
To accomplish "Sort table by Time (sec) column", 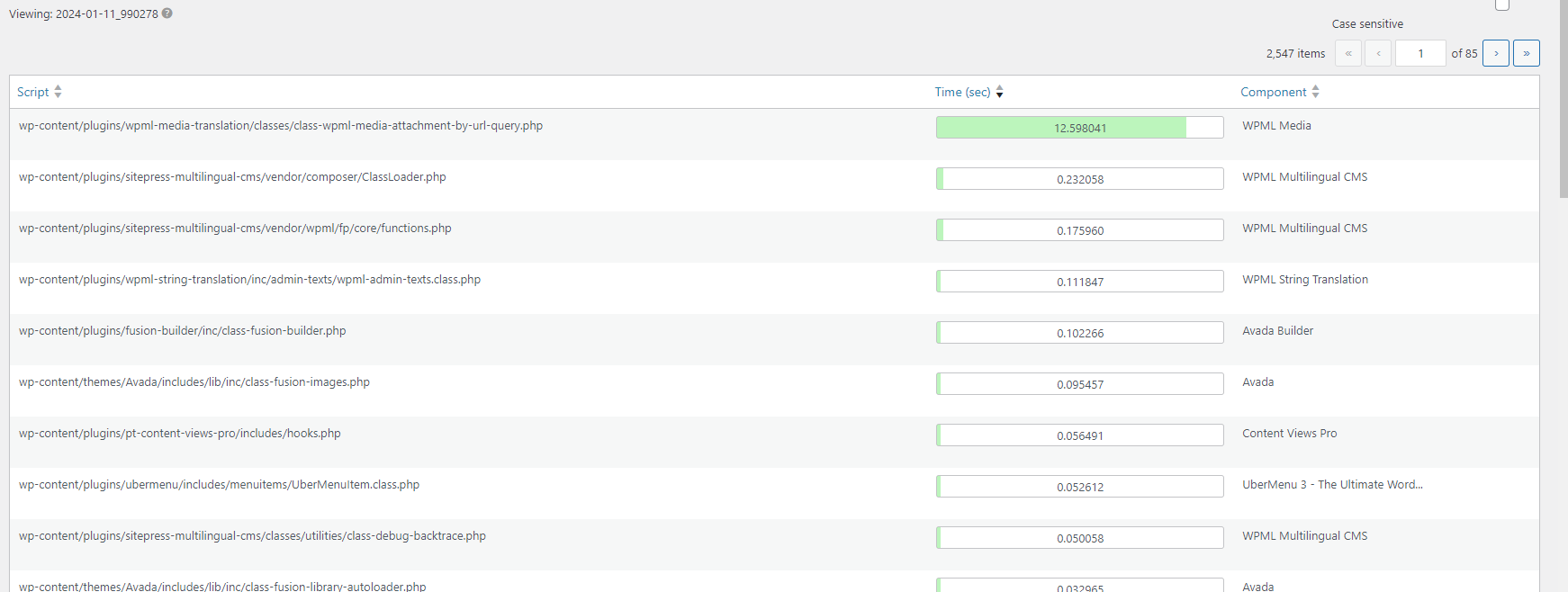I will click(x=962, y=92).
